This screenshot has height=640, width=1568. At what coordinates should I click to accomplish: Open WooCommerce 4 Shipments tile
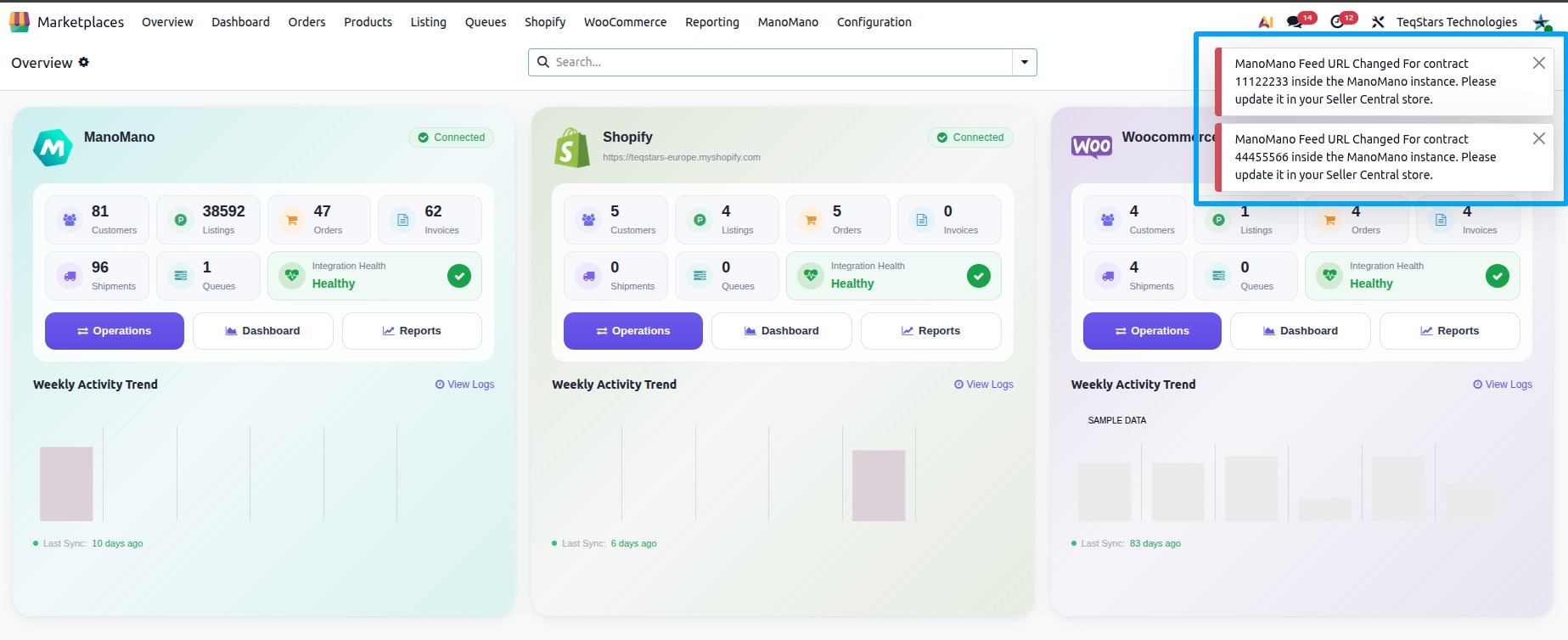pyautogui.click(x=1135, y=276)
